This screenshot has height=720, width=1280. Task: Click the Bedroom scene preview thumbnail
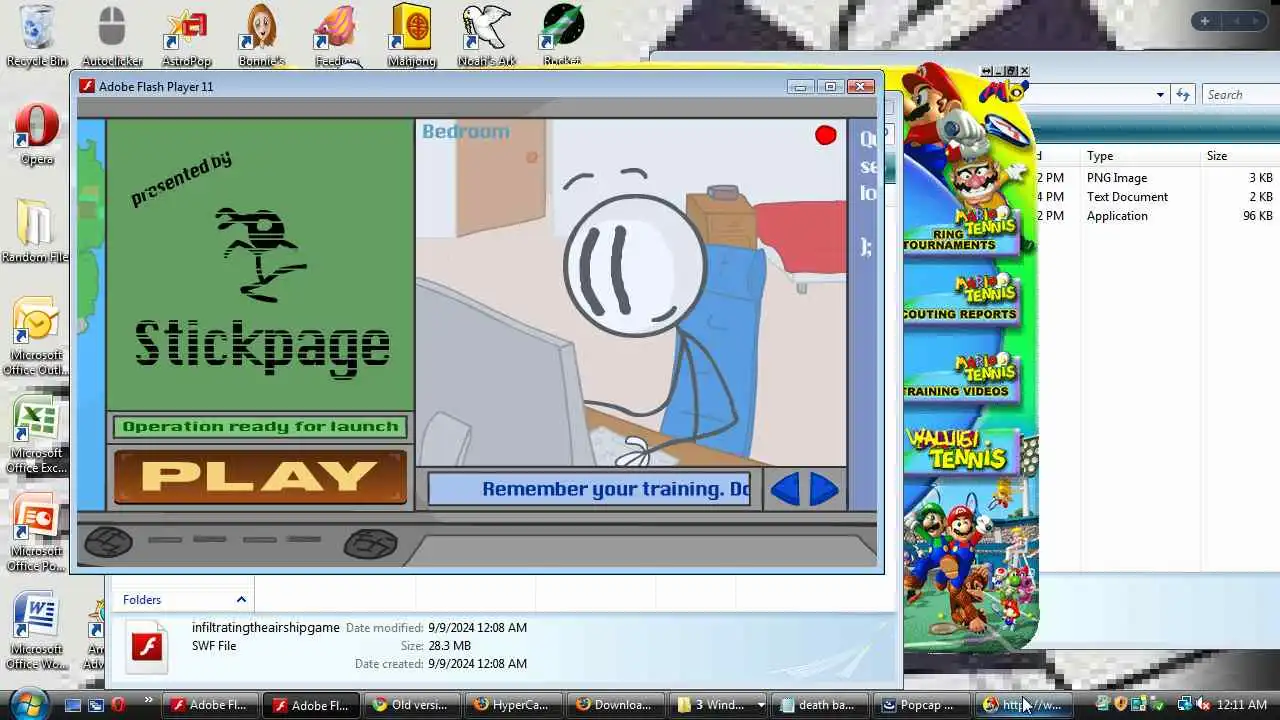(631, 293)
